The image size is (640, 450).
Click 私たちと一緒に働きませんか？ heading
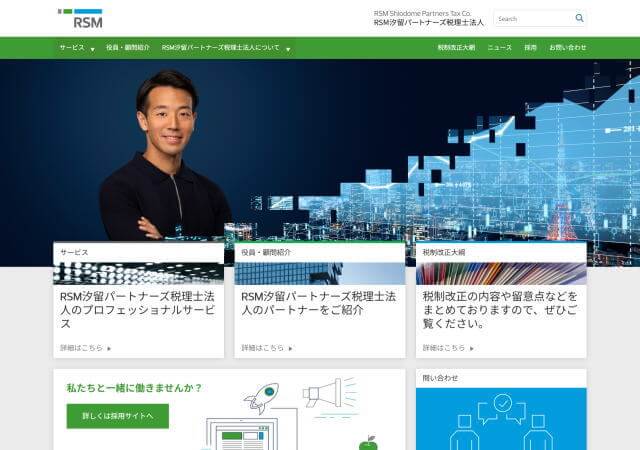pyautogui.click(x=134, y=388)
